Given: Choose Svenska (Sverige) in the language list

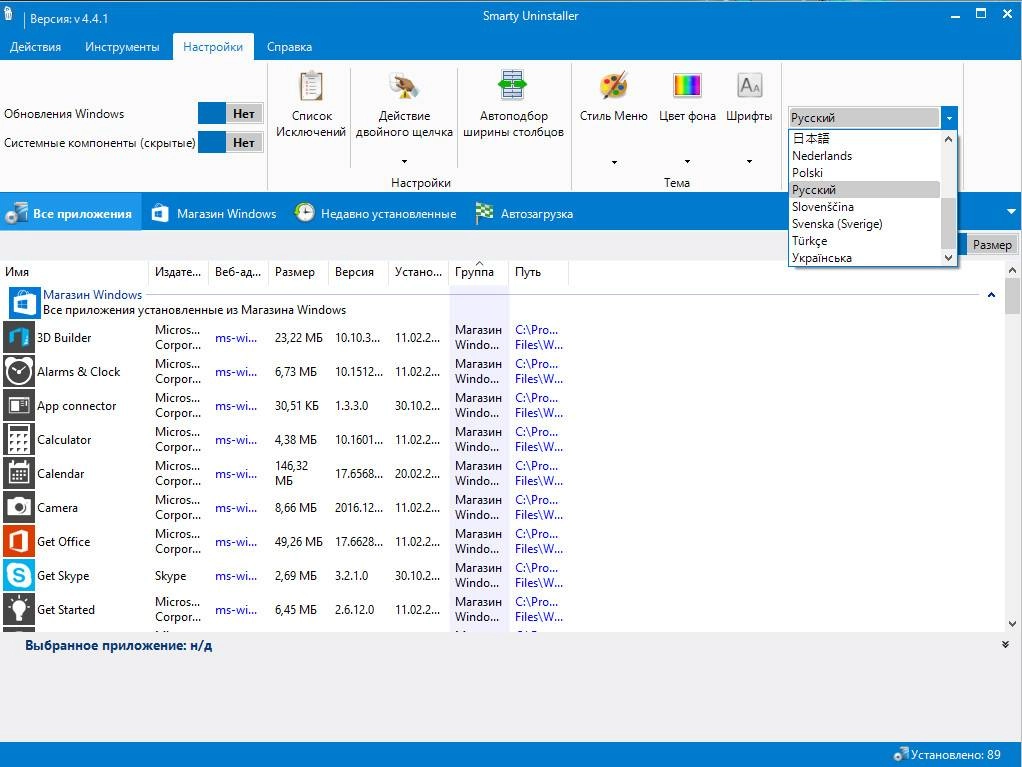Looking at the screenshot, I should [x=865, y=224].
